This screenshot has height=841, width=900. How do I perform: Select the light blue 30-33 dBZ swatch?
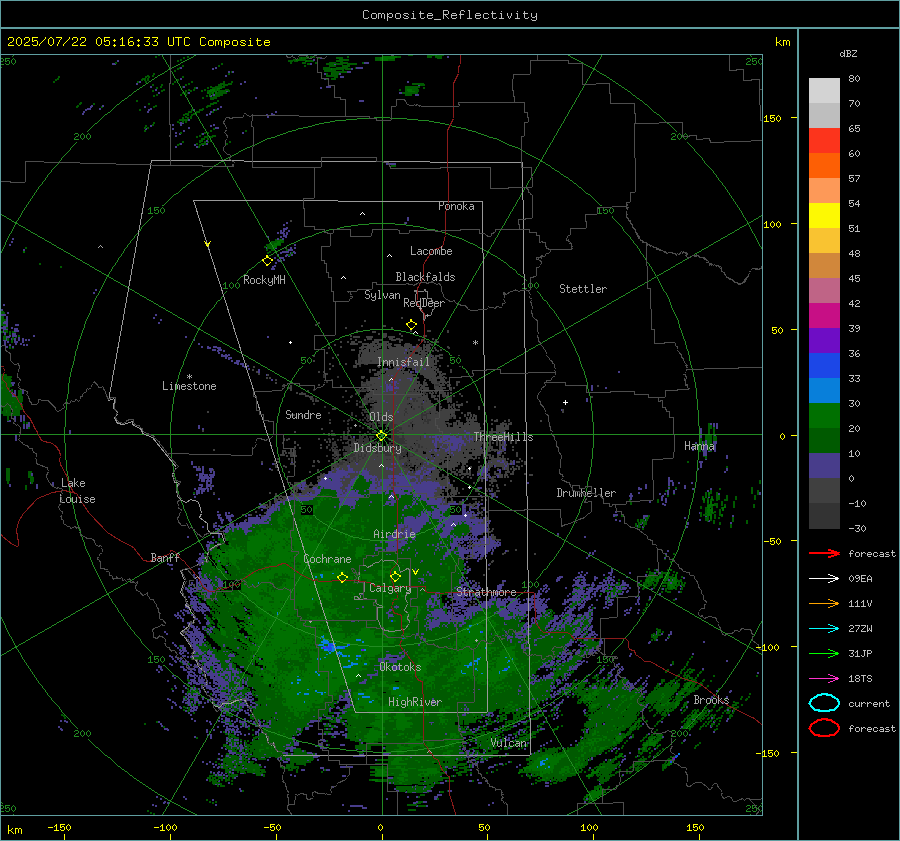tap(824, 391)
